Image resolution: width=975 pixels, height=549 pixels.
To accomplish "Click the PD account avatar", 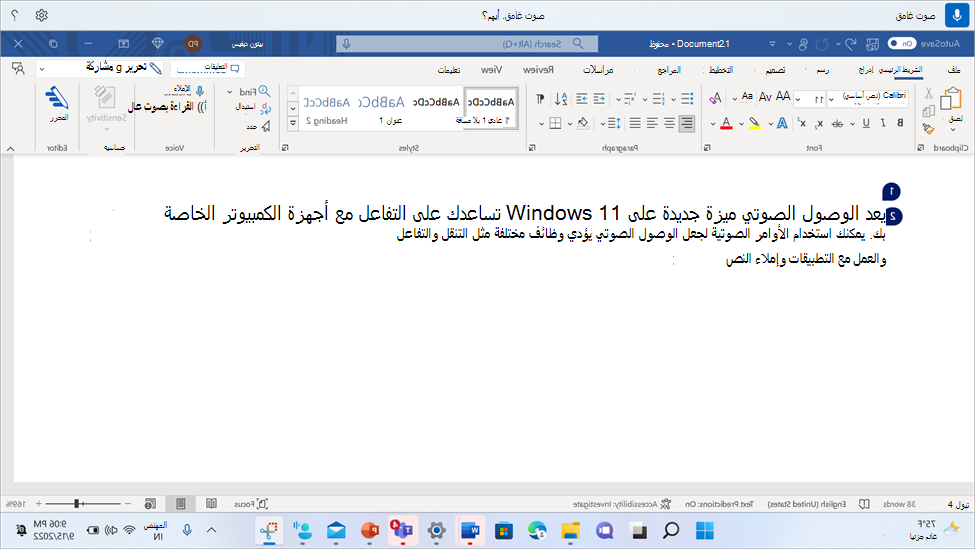I will [x=193, y=44].
